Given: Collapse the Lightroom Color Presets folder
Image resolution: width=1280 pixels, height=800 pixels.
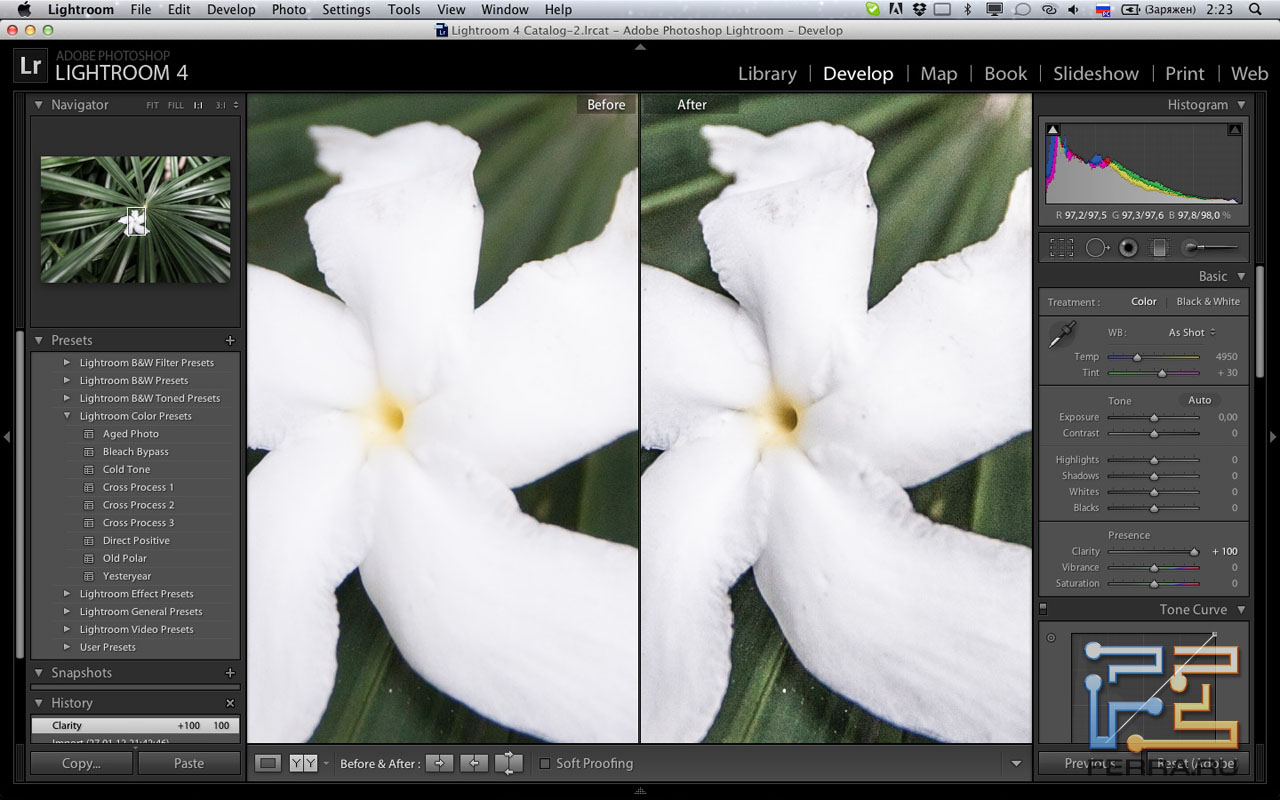Looking at the screenshot, I should click(66, 416).
